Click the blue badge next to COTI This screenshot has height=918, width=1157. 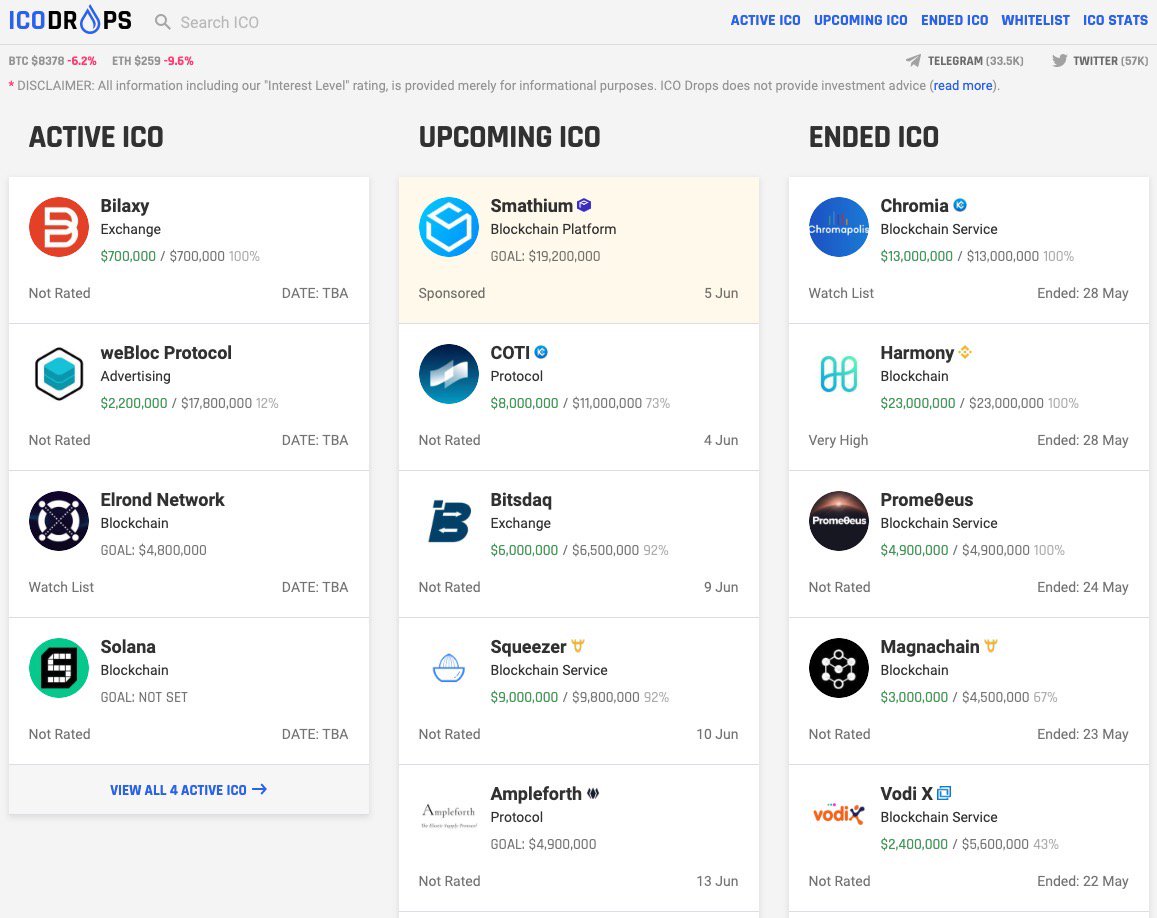click(541, 352)
